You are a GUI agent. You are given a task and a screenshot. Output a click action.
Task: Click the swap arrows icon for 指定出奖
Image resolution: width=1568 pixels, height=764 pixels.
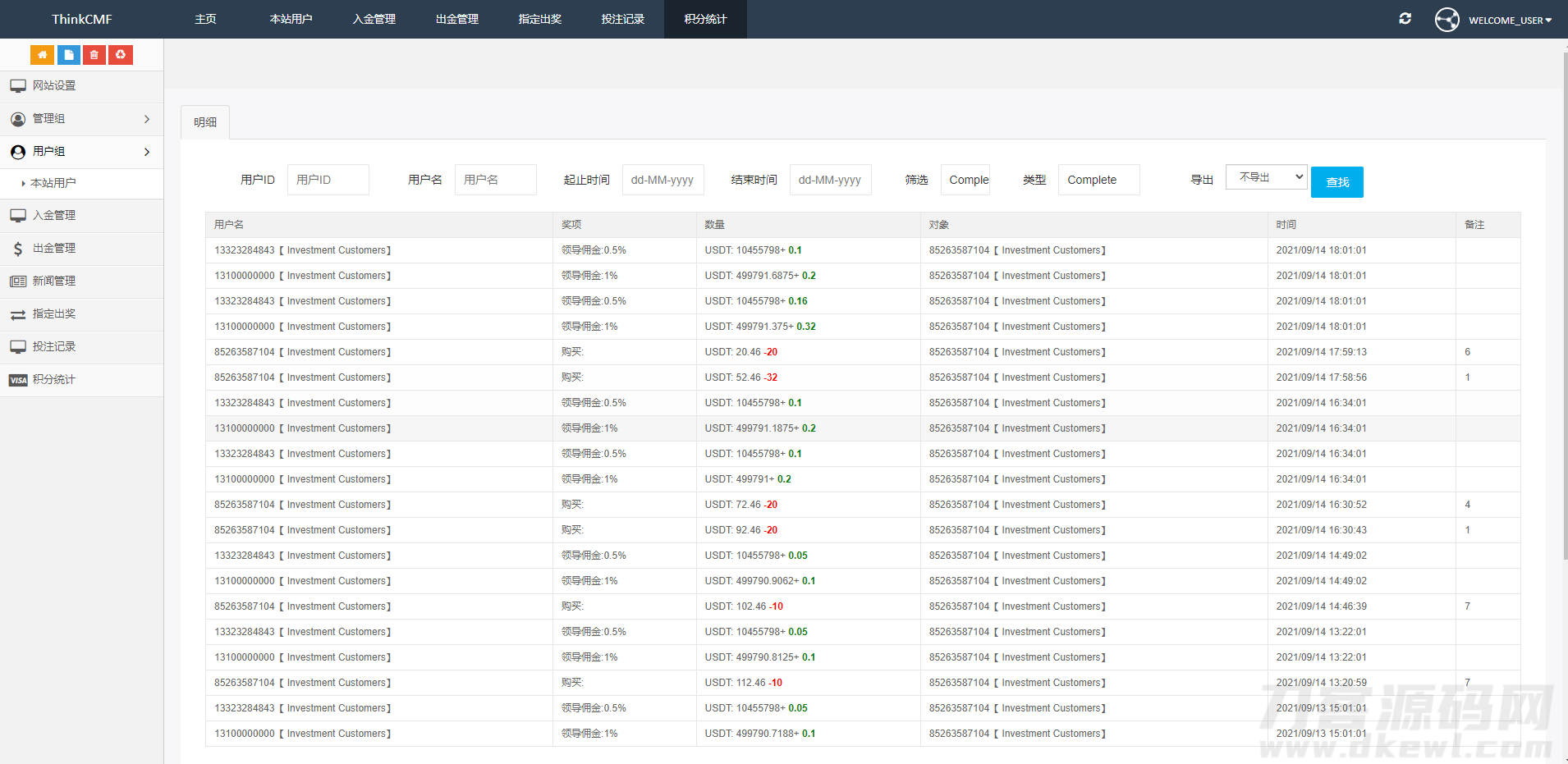click(x=18, y=314)
